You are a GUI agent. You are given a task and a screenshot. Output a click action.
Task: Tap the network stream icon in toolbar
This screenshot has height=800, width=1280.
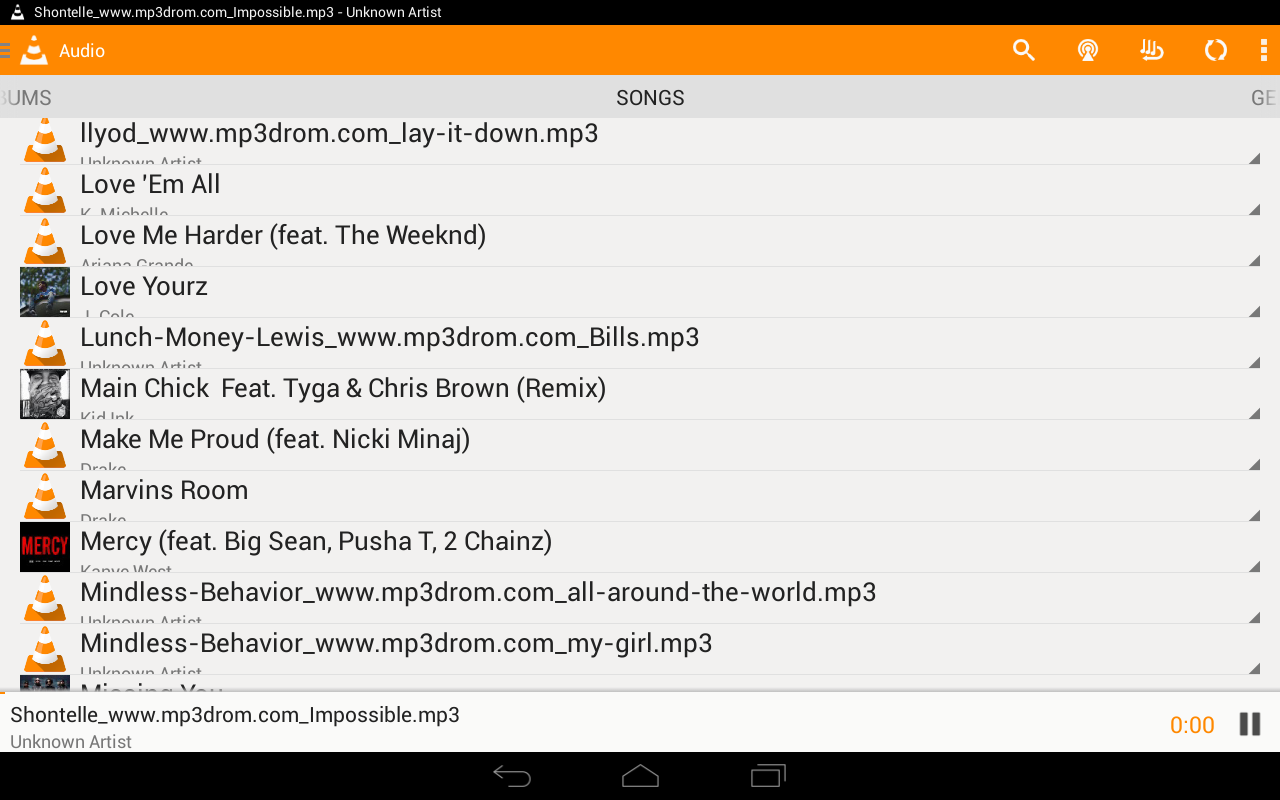point(1088,50)
